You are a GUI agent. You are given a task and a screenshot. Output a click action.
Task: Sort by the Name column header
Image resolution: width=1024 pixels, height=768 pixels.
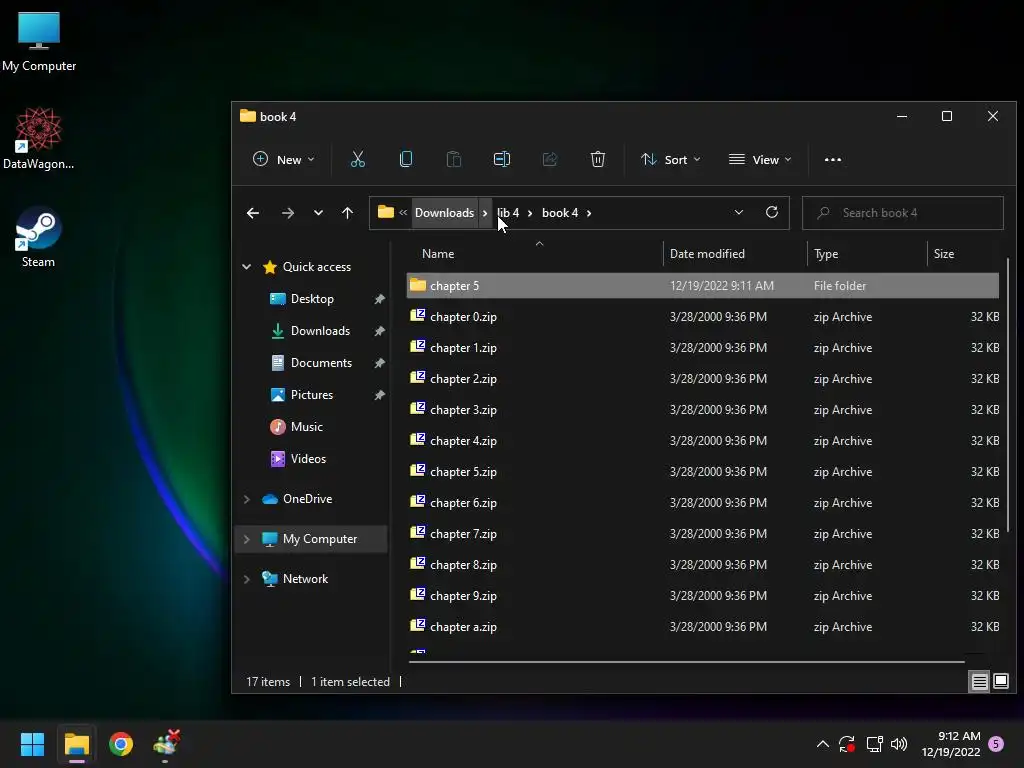[x=438, y=254]
